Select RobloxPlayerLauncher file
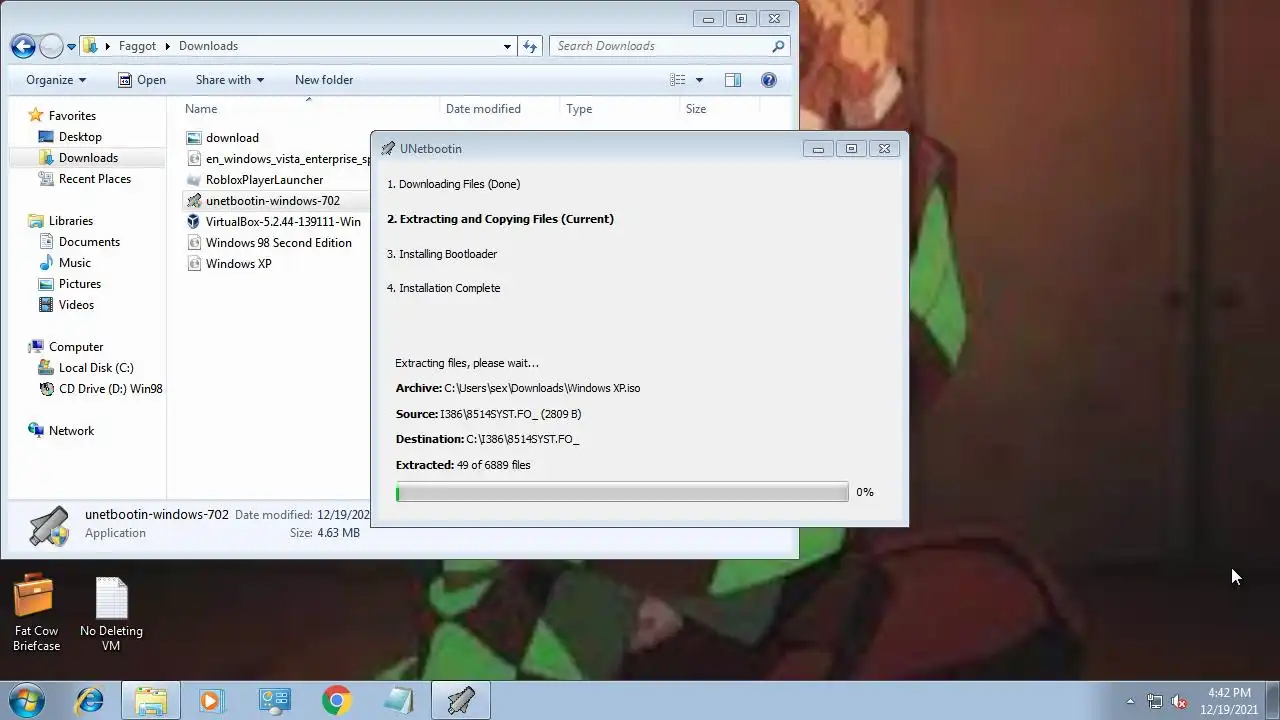The width and height of the screenshot is (1280, 720). tap(264, 180)
